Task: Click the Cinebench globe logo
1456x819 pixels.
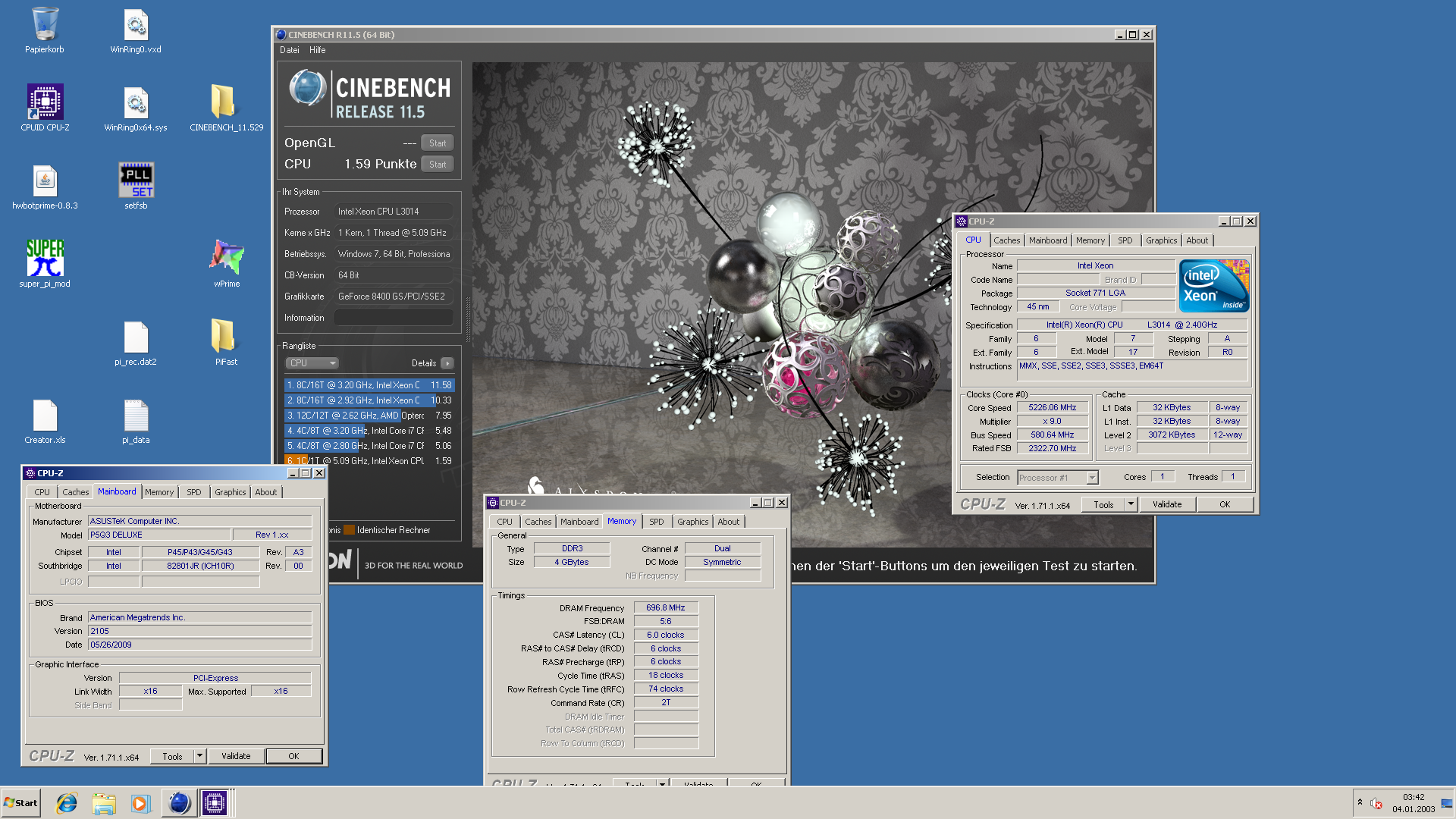Action: [x=307, y=89]
